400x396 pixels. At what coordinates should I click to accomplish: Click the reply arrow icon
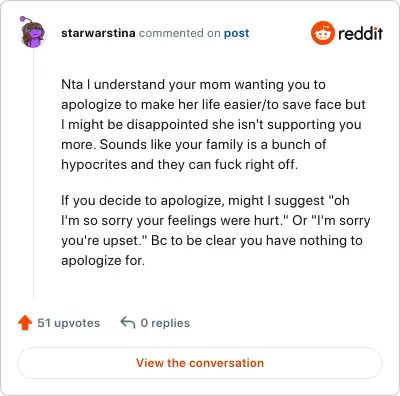[x=128, y=322]
